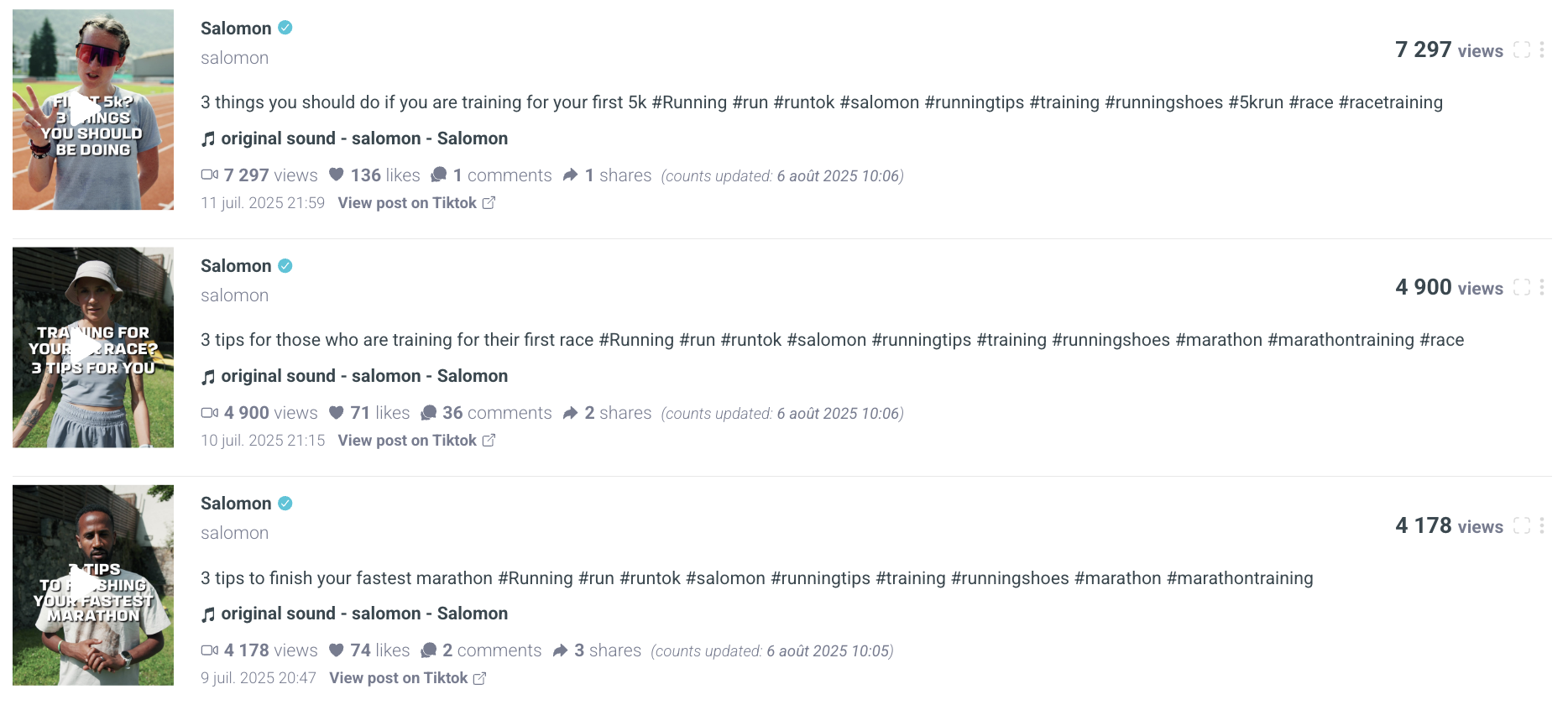Click the salomon handle under the marathon post author
The width and height of the screenshot is (1568, 705).
click(x=234, y=533)
